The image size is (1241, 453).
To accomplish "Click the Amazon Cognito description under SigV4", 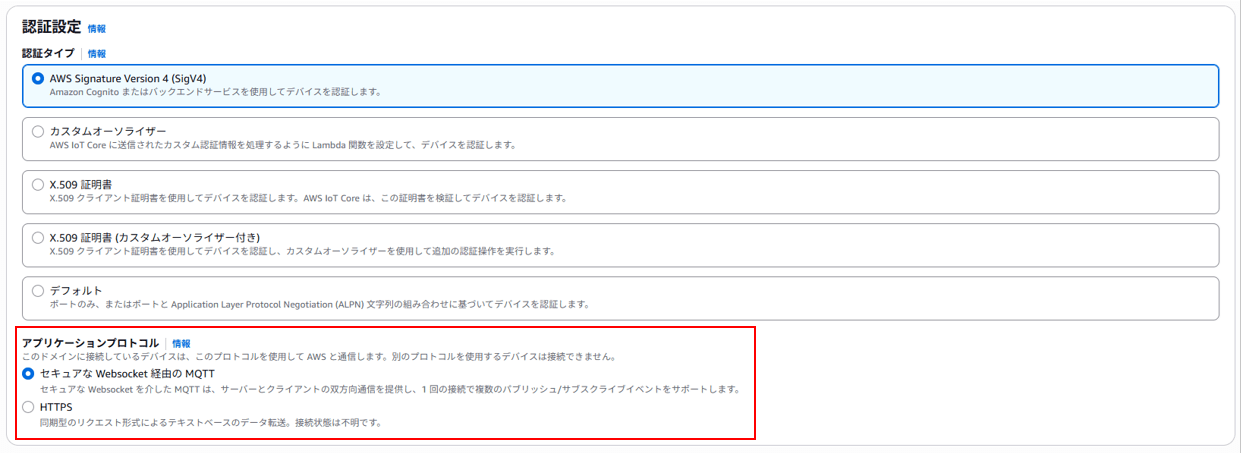I will (x=215, y=92).
